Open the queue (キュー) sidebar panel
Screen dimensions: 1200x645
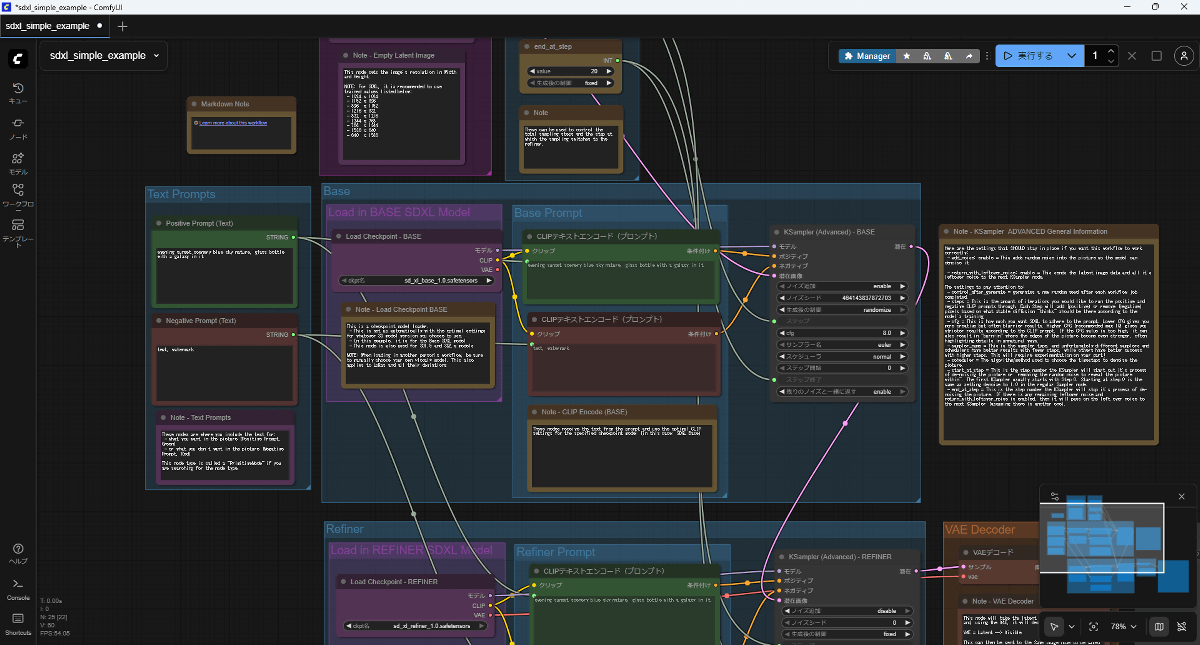(x=18, y=93)
